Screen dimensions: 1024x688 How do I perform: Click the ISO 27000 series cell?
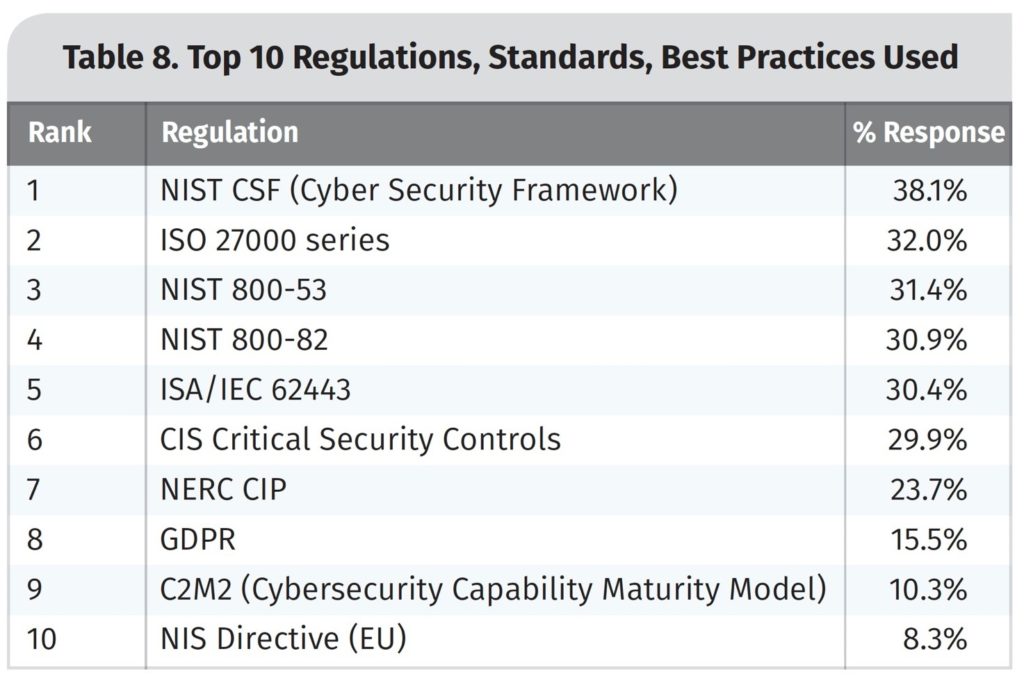click(275, 240)
